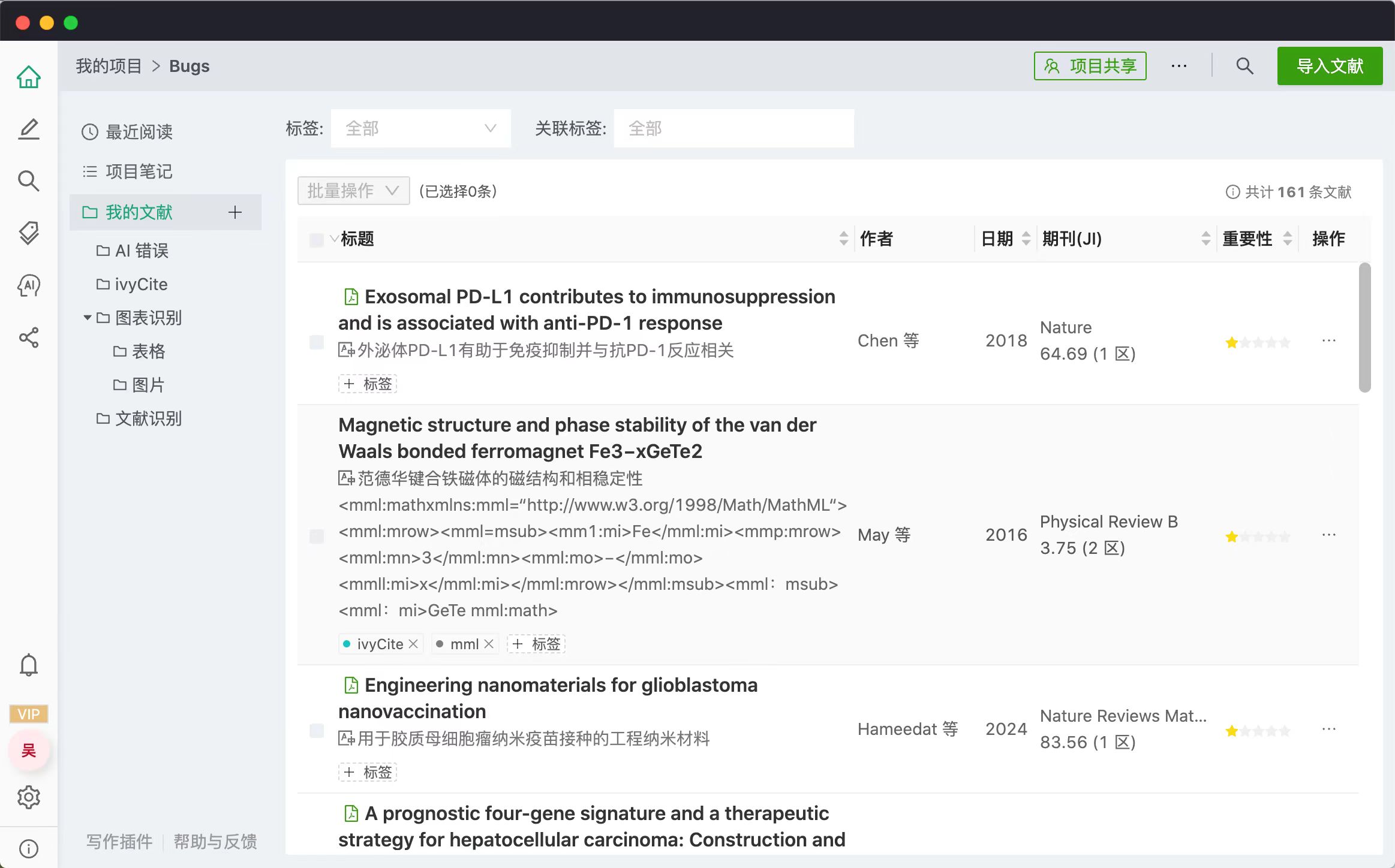Add a 标签 to Exosomal PD-L1 paper
1395x868 pixels.
368,384
